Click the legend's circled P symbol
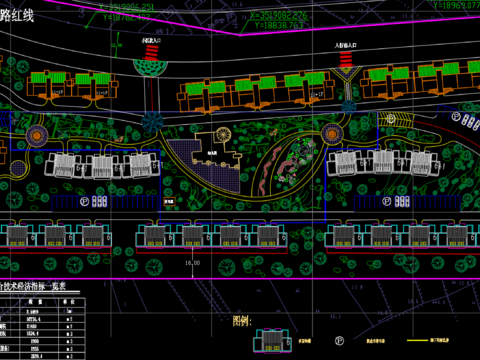Image resolution: width=480 pixels, height=360 pixels. click(339, 341)
